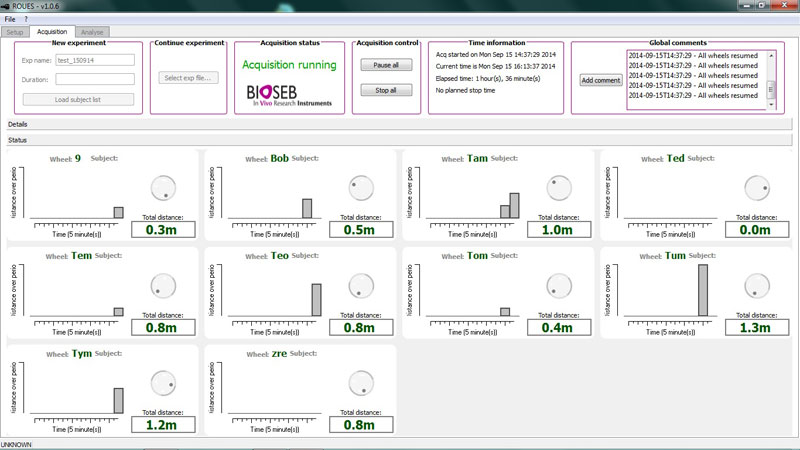Click Tam total distance 1.0m

[x=559, y=230]
